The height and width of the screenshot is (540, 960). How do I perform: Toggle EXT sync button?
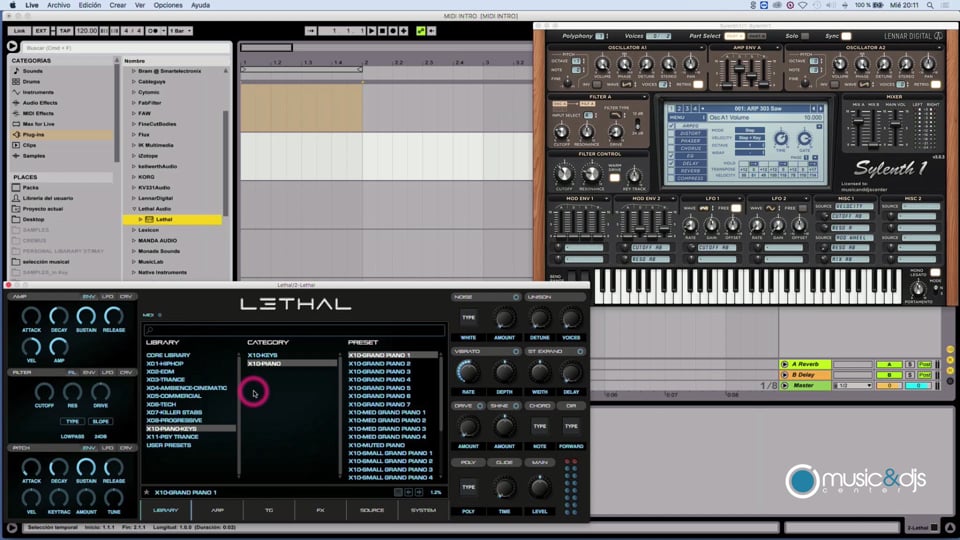pos(41,31)
